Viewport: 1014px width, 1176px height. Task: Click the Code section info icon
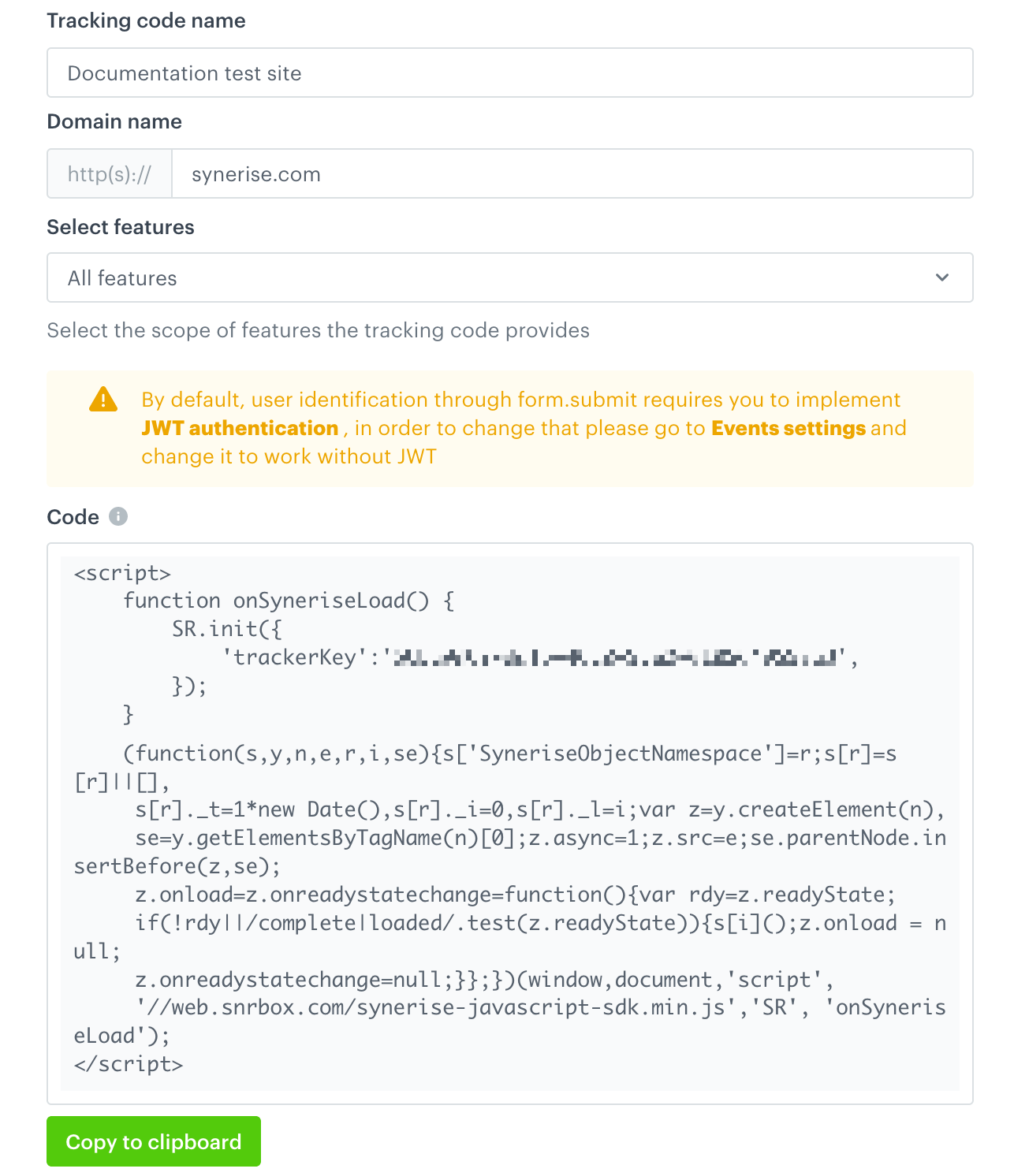(118, 517)
